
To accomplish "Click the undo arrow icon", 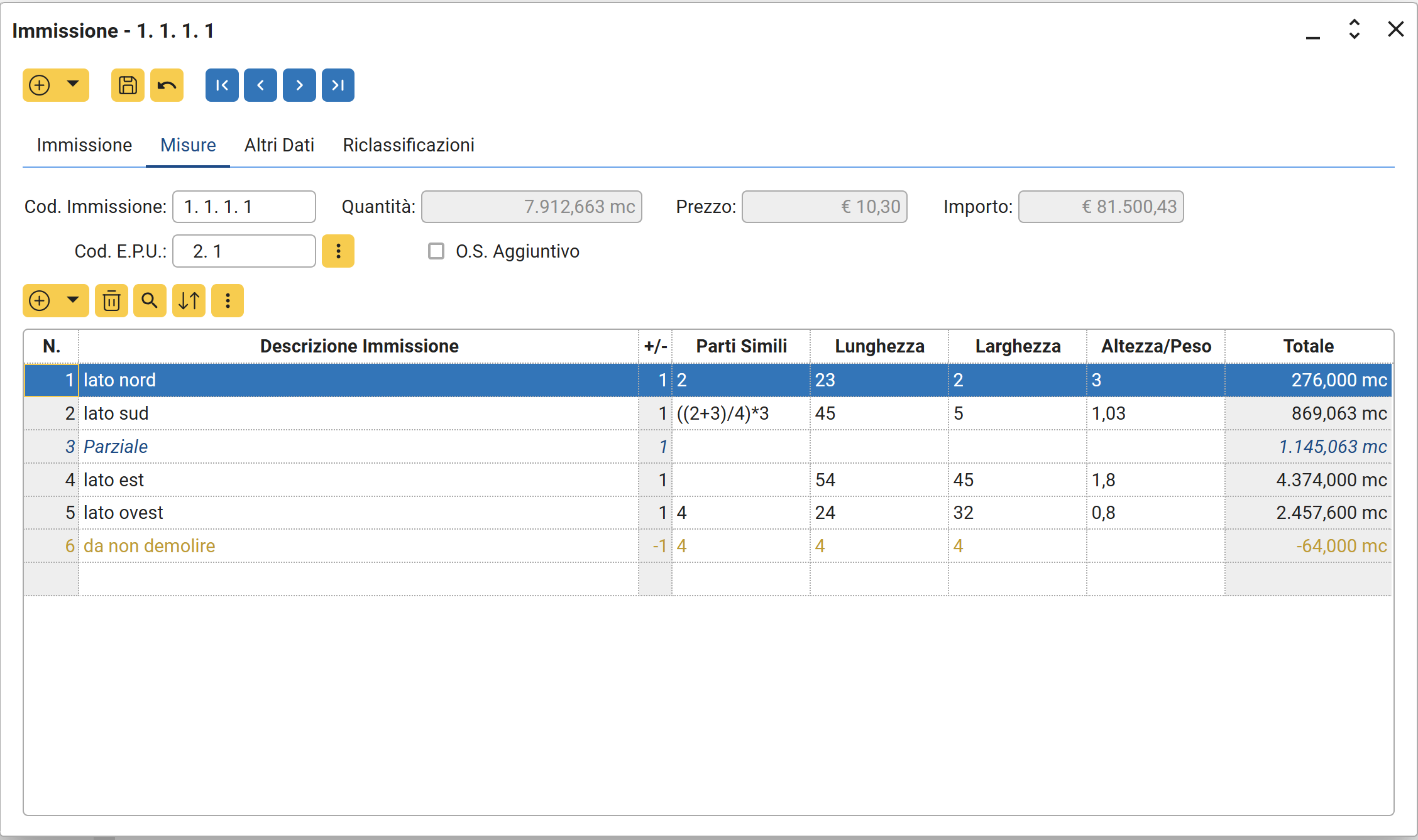I will (167, 85).
